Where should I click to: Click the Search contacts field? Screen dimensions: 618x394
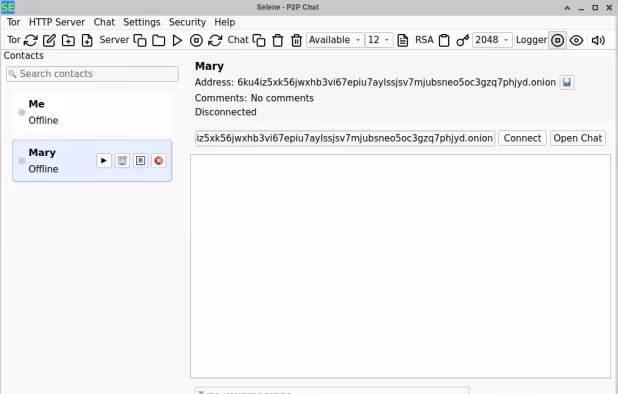click(92, 74)
